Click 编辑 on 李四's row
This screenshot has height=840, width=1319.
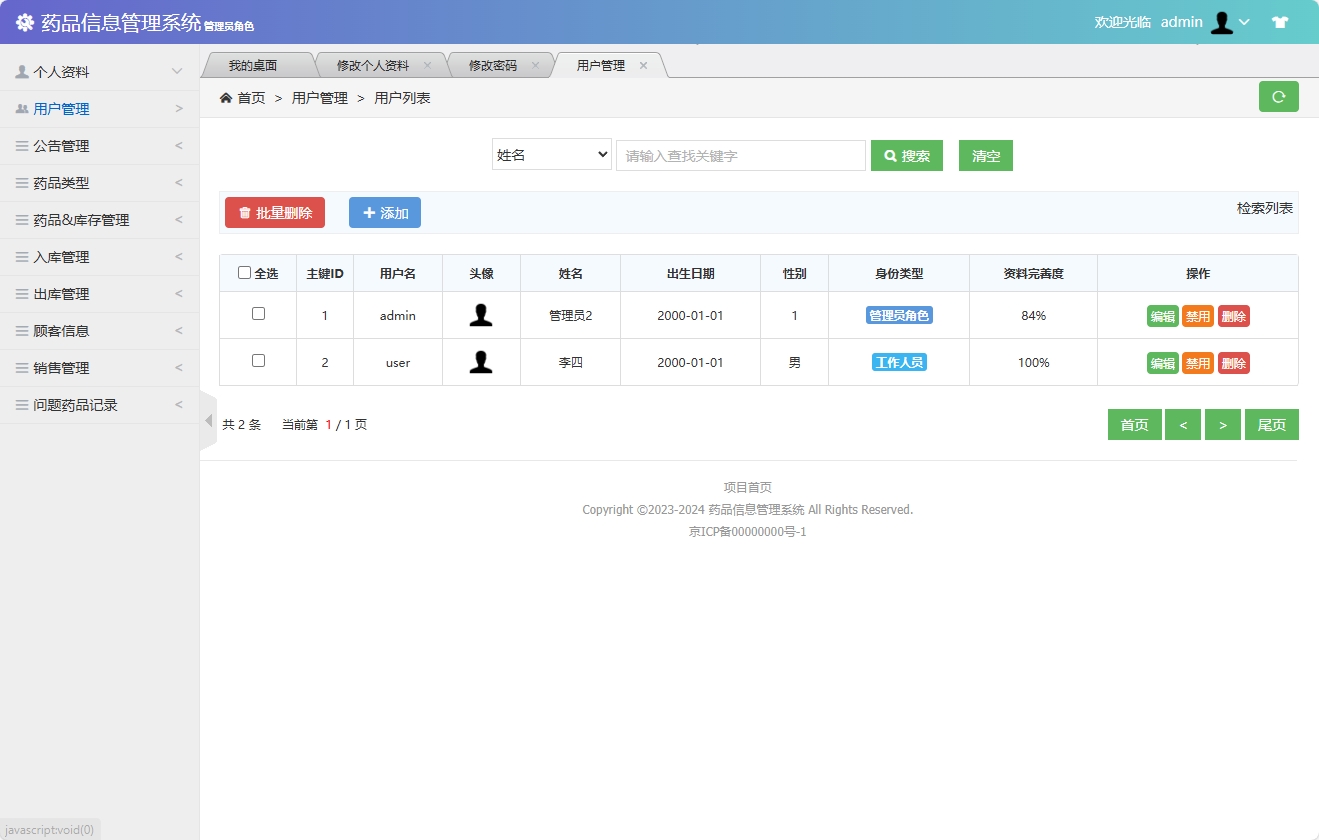pos(1163,362)
